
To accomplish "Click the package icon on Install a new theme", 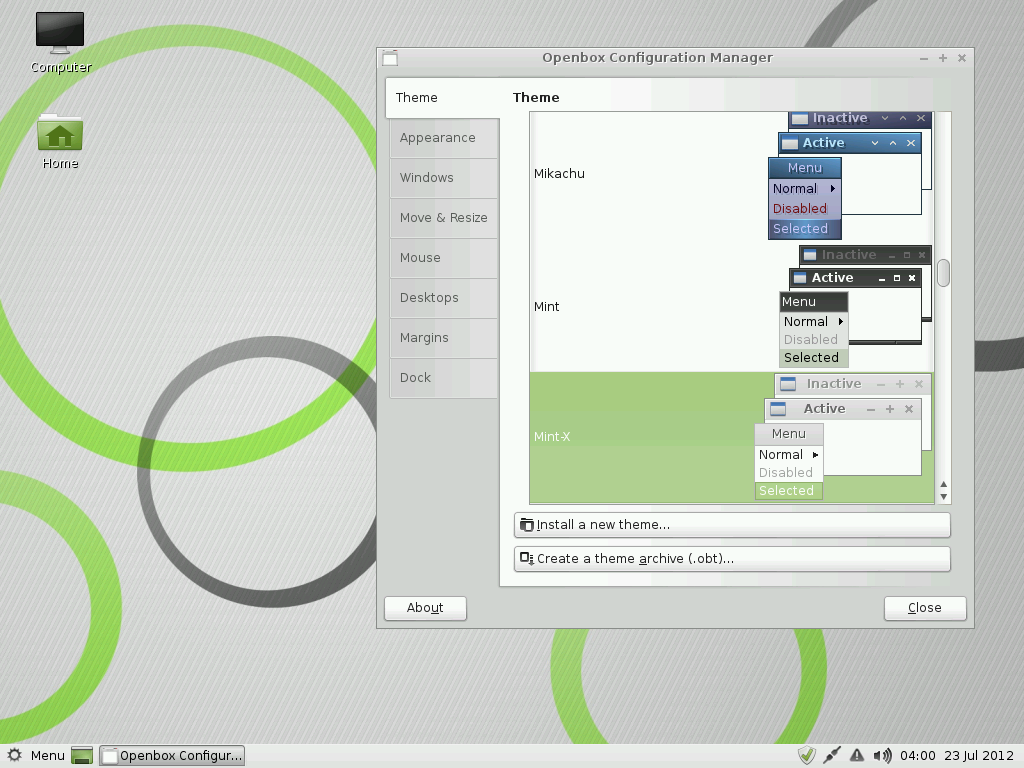I will [x=526, y=524].
